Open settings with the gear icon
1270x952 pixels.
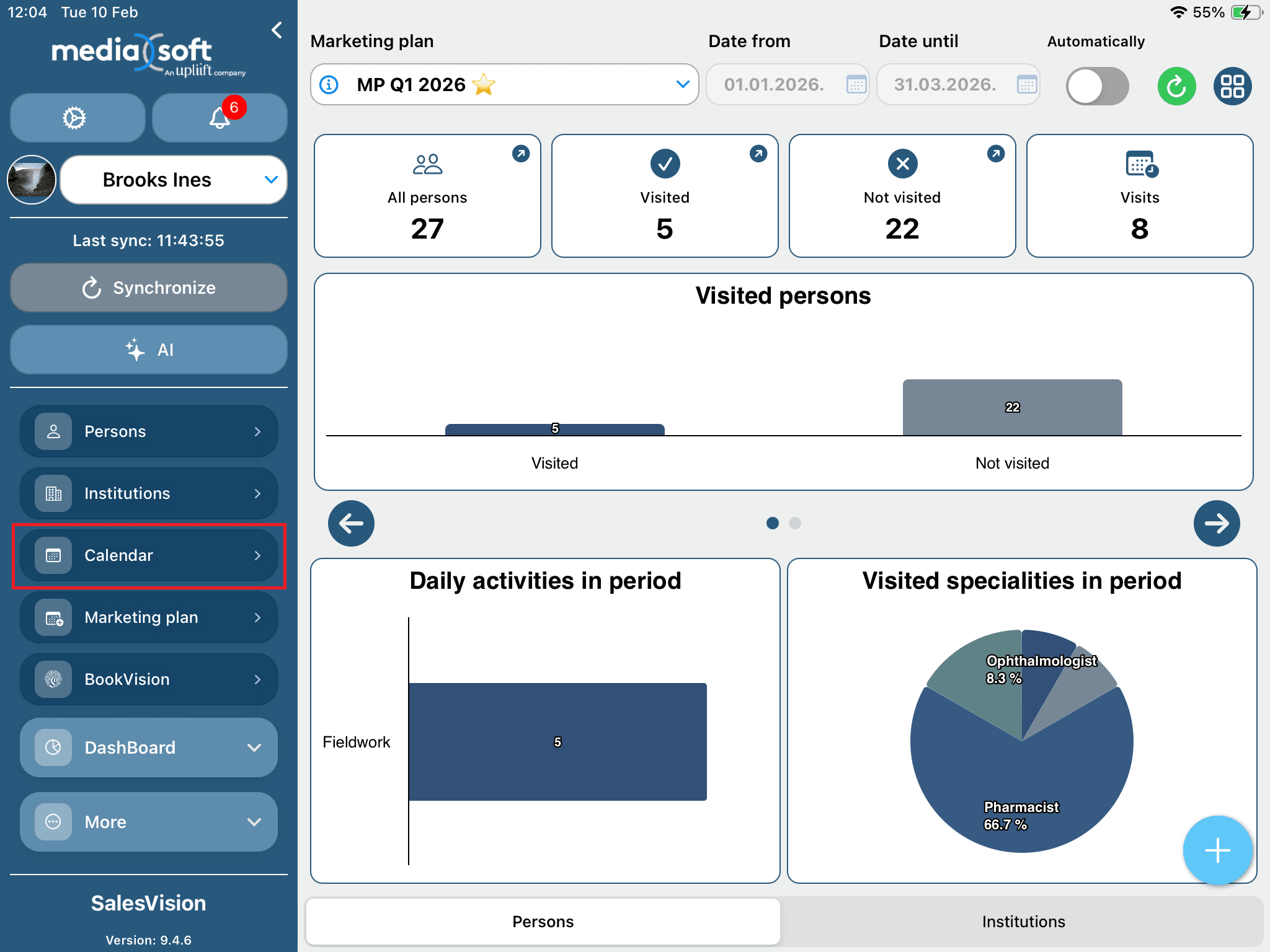click(75, 118)
